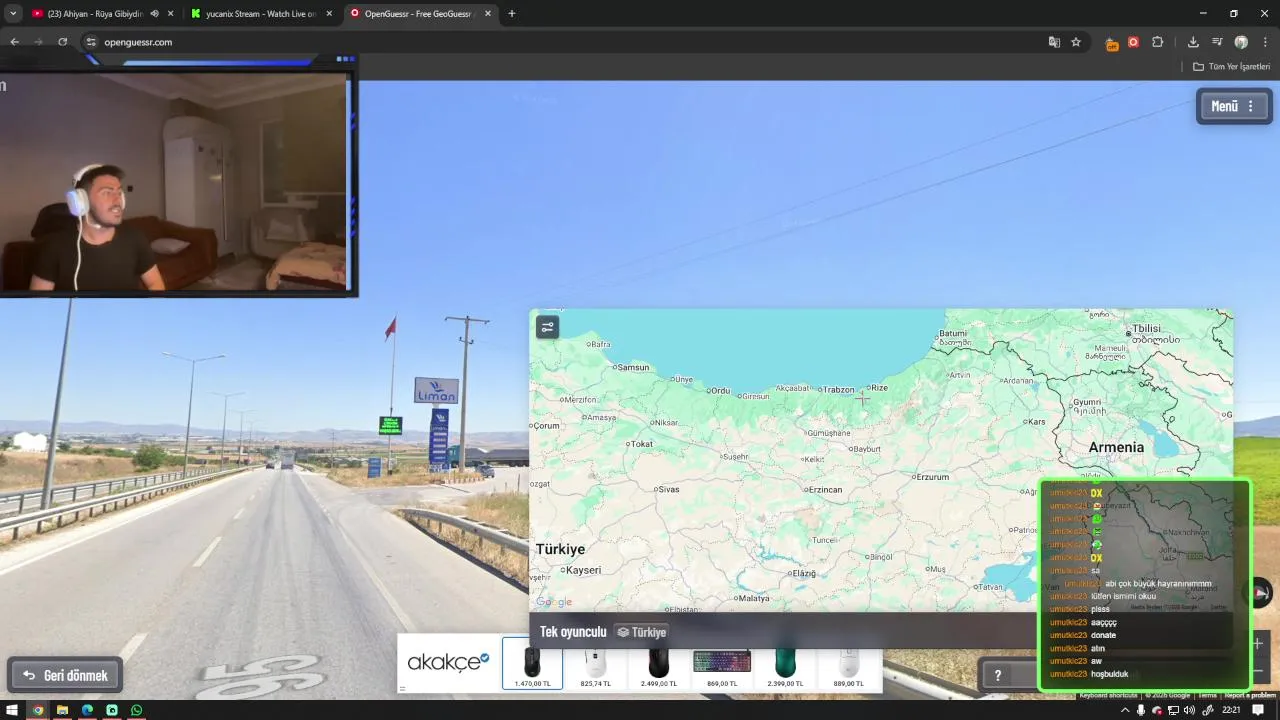Open the Terms link
The height and width of the screenshot is (720, 1280).
coord(1208,695)
